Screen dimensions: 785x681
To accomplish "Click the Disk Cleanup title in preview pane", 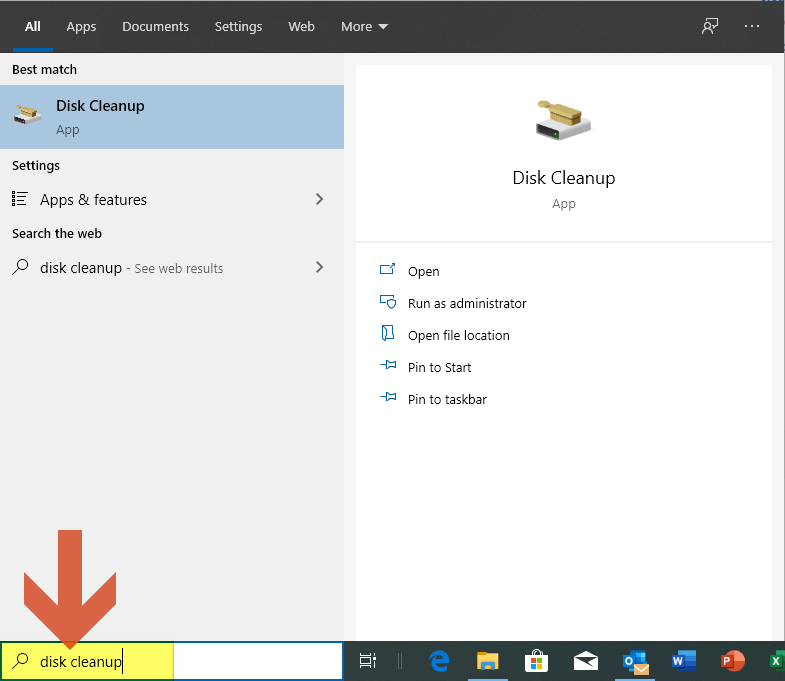I will click(563, 178).
